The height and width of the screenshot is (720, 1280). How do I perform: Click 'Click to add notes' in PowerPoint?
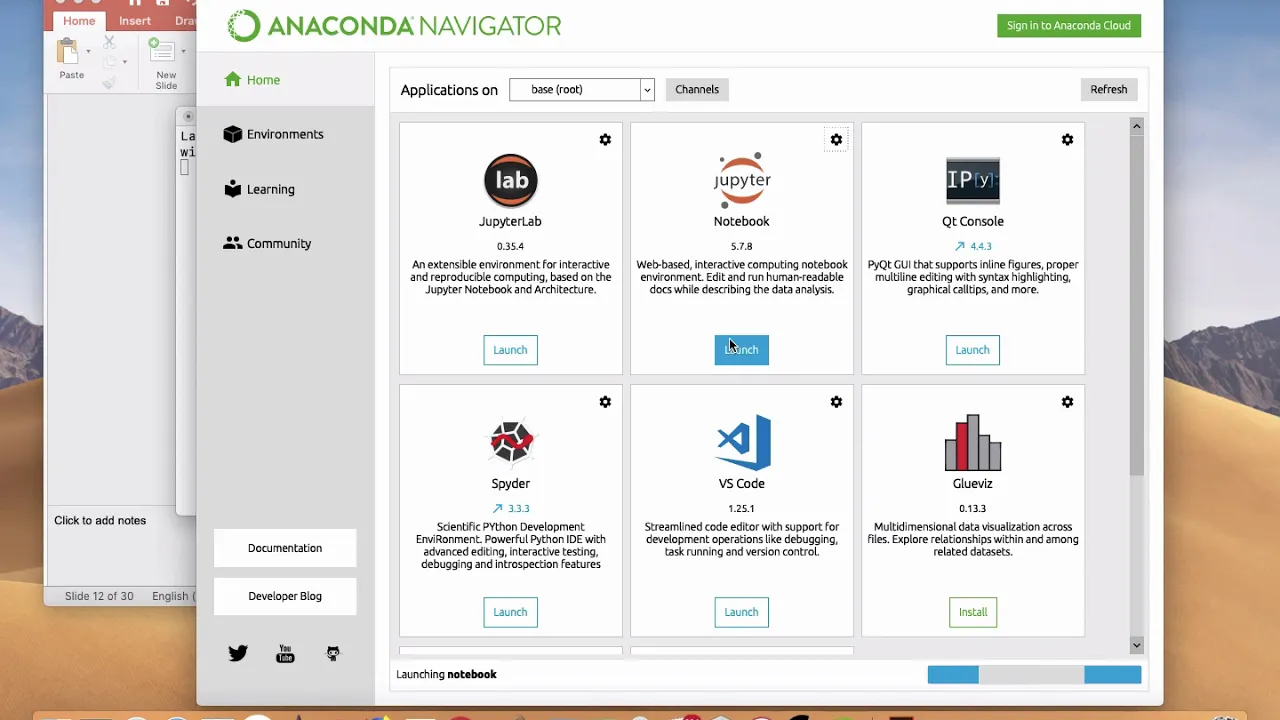100,520
